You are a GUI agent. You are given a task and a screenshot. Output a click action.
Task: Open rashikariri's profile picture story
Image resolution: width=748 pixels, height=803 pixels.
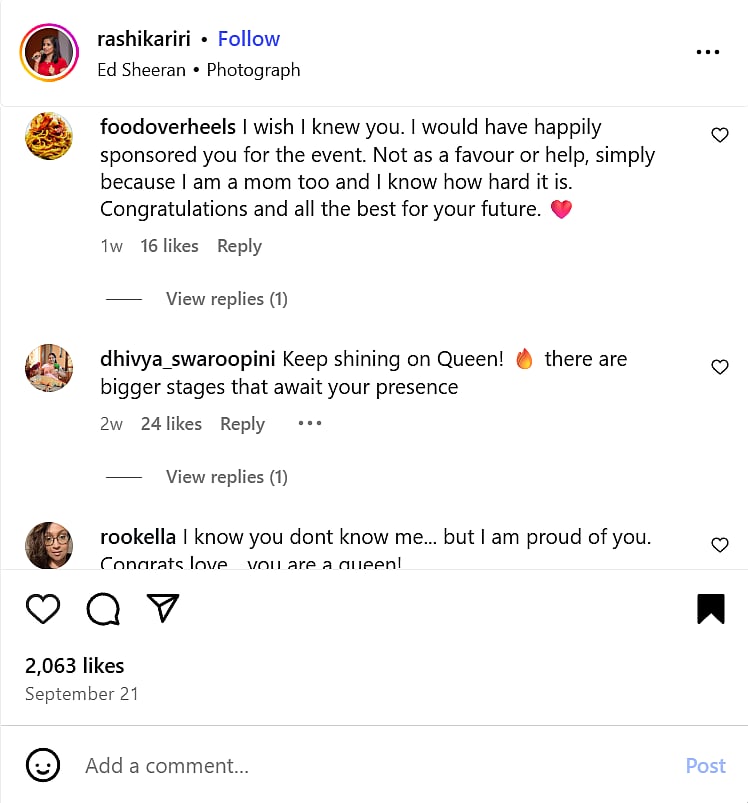tap(48, 52)
